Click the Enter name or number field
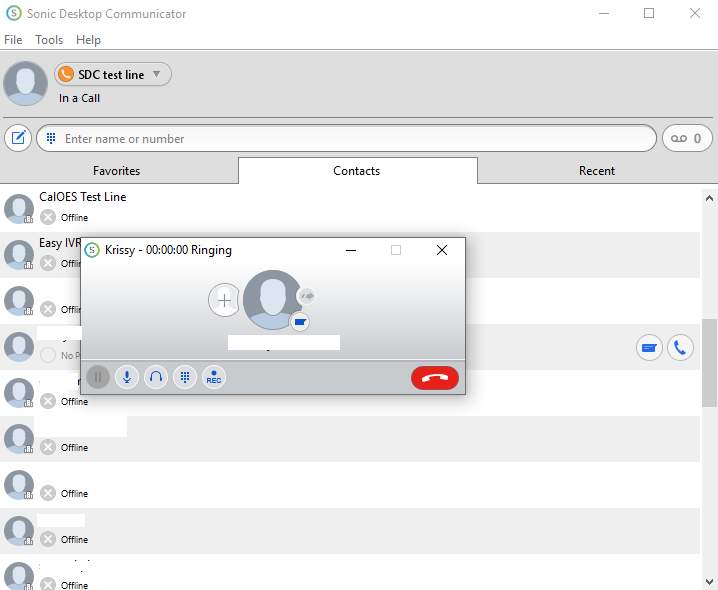 click(x=346, y=138)
